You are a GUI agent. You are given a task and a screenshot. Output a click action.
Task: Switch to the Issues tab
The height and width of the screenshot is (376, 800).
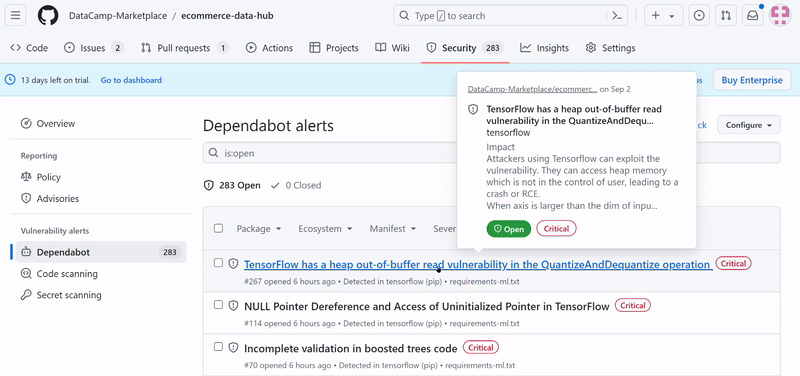(x=94, y=48)
